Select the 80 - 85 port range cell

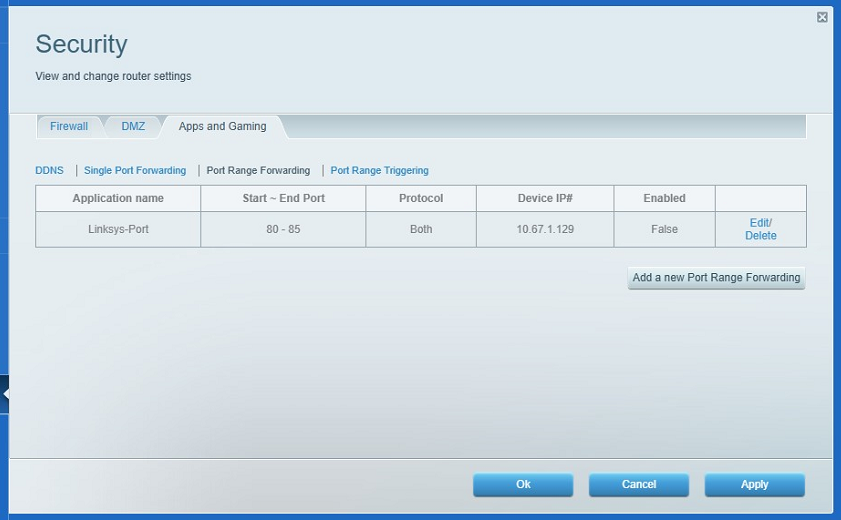tap(283, 229)
